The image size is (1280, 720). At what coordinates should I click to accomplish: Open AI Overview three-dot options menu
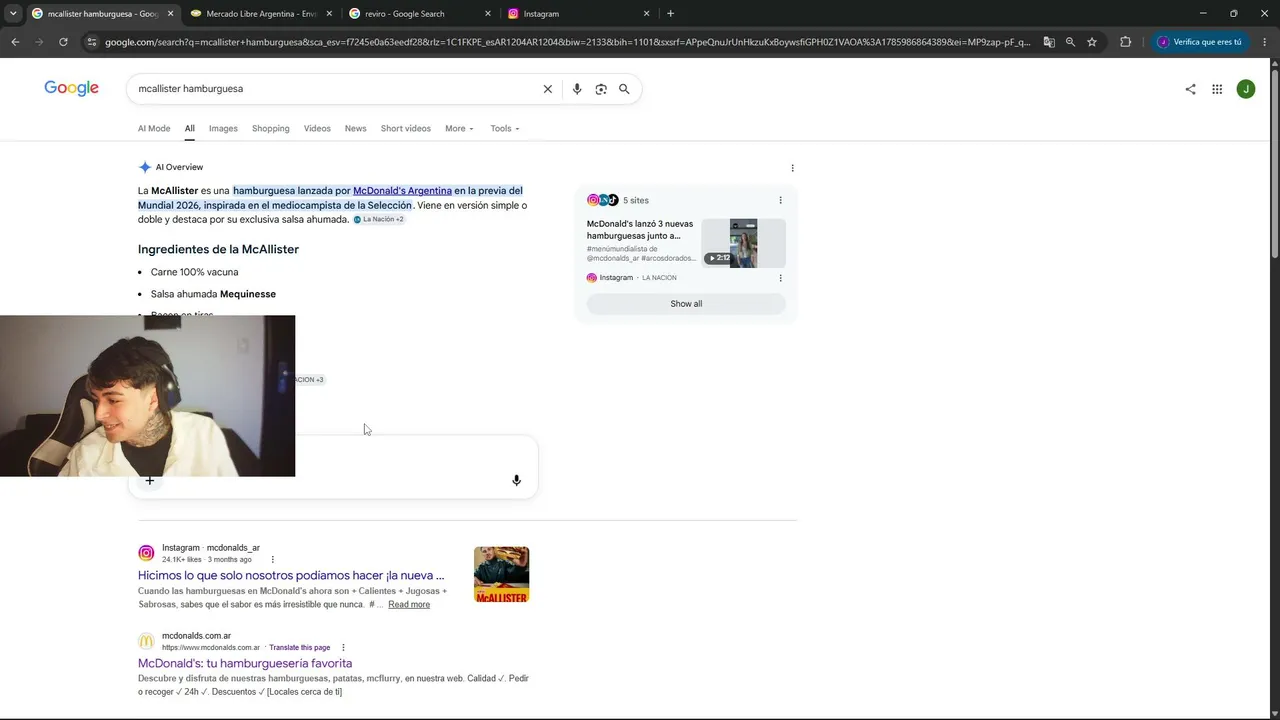pyautogui.click(x=793, y=168)
